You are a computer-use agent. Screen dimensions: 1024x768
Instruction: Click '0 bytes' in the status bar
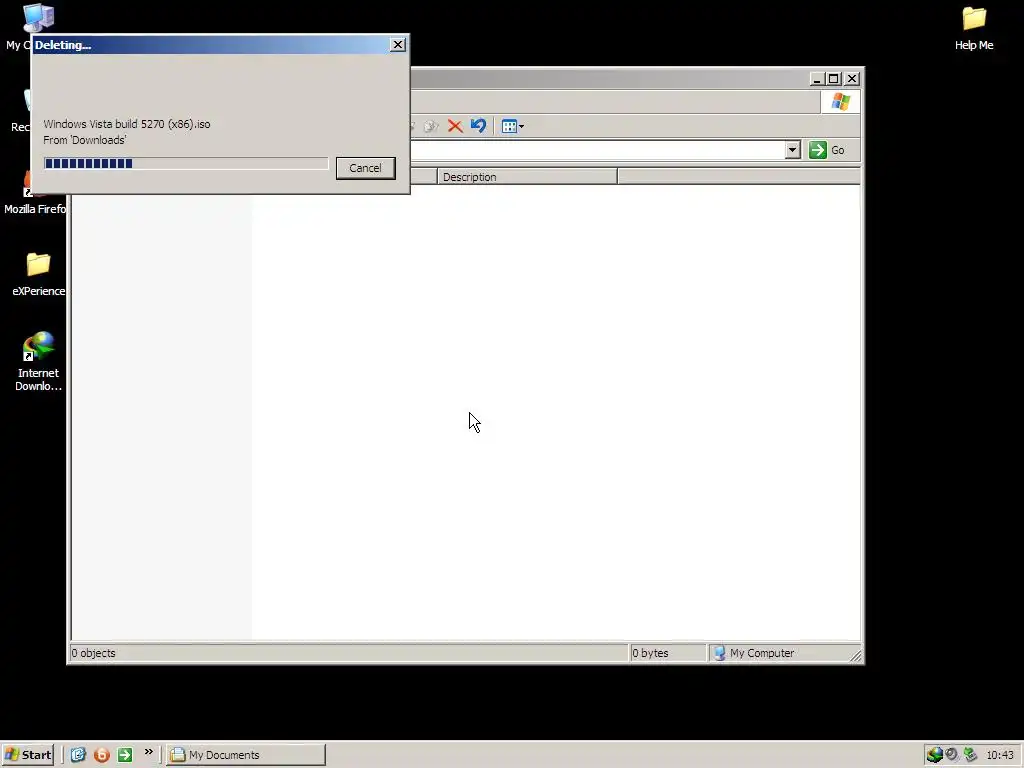(x=650, y=653)
